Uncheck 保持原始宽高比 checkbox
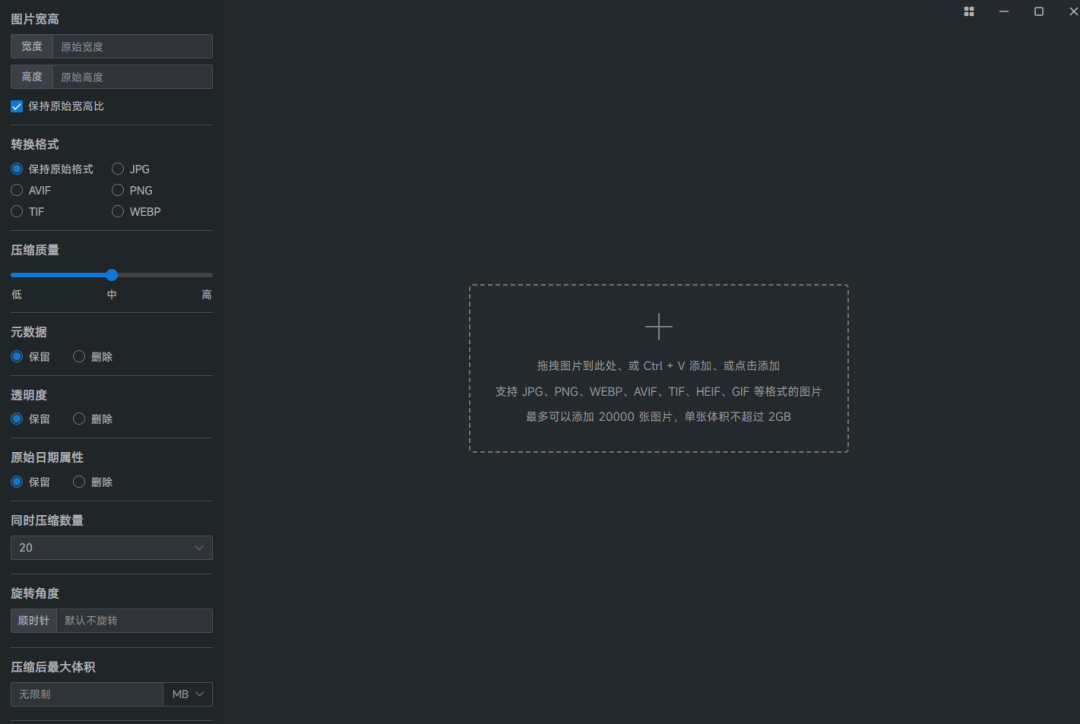Screen dimensions: 1080x724 pyautogui.click(x=17, y=106)
